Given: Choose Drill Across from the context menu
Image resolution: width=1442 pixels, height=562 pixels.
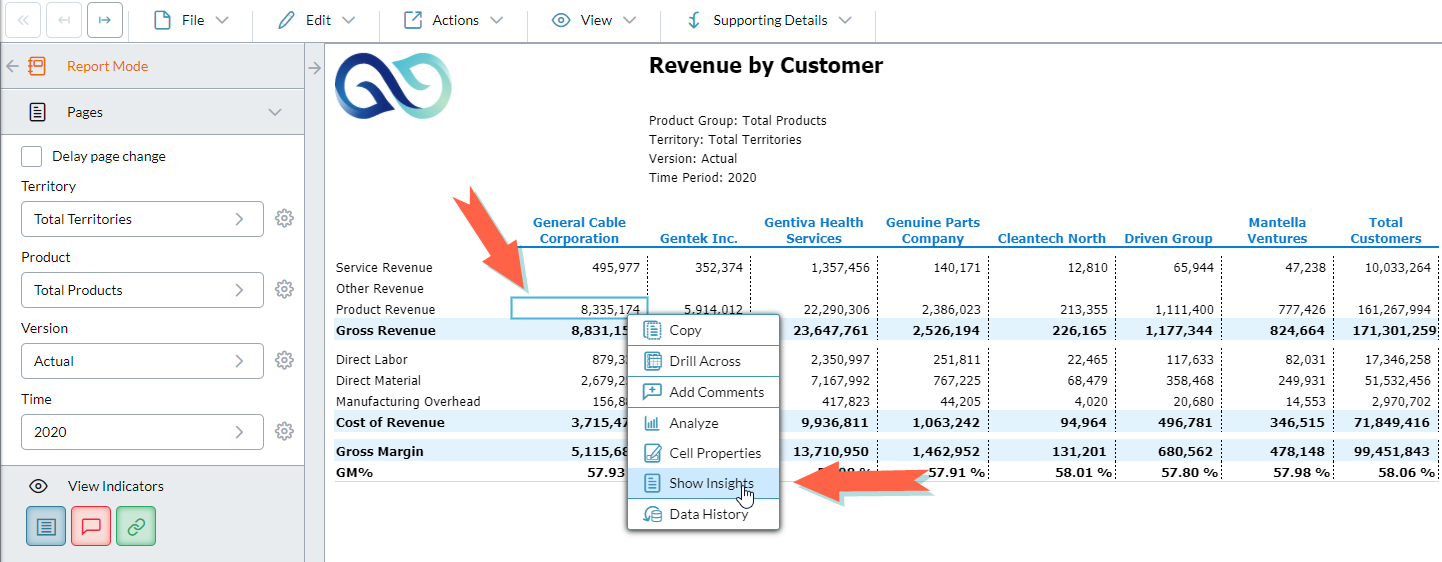Looking at the screenshot, I should (x=703, y=361).
